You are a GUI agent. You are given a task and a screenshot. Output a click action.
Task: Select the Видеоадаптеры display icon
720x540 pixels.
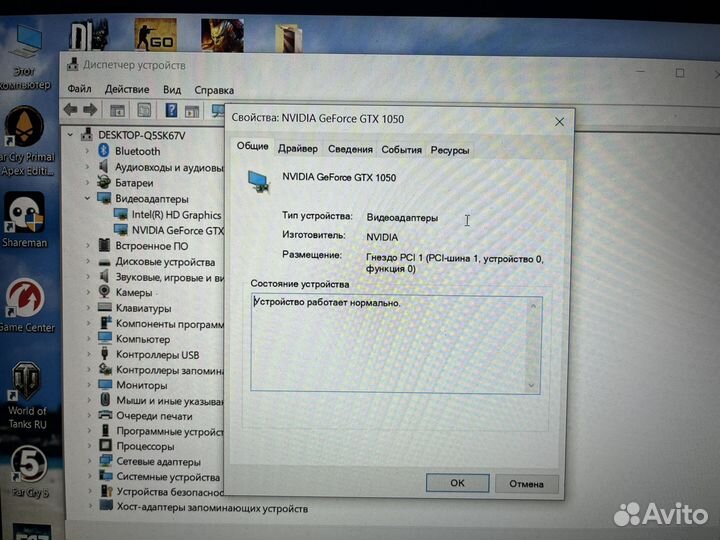104,198
